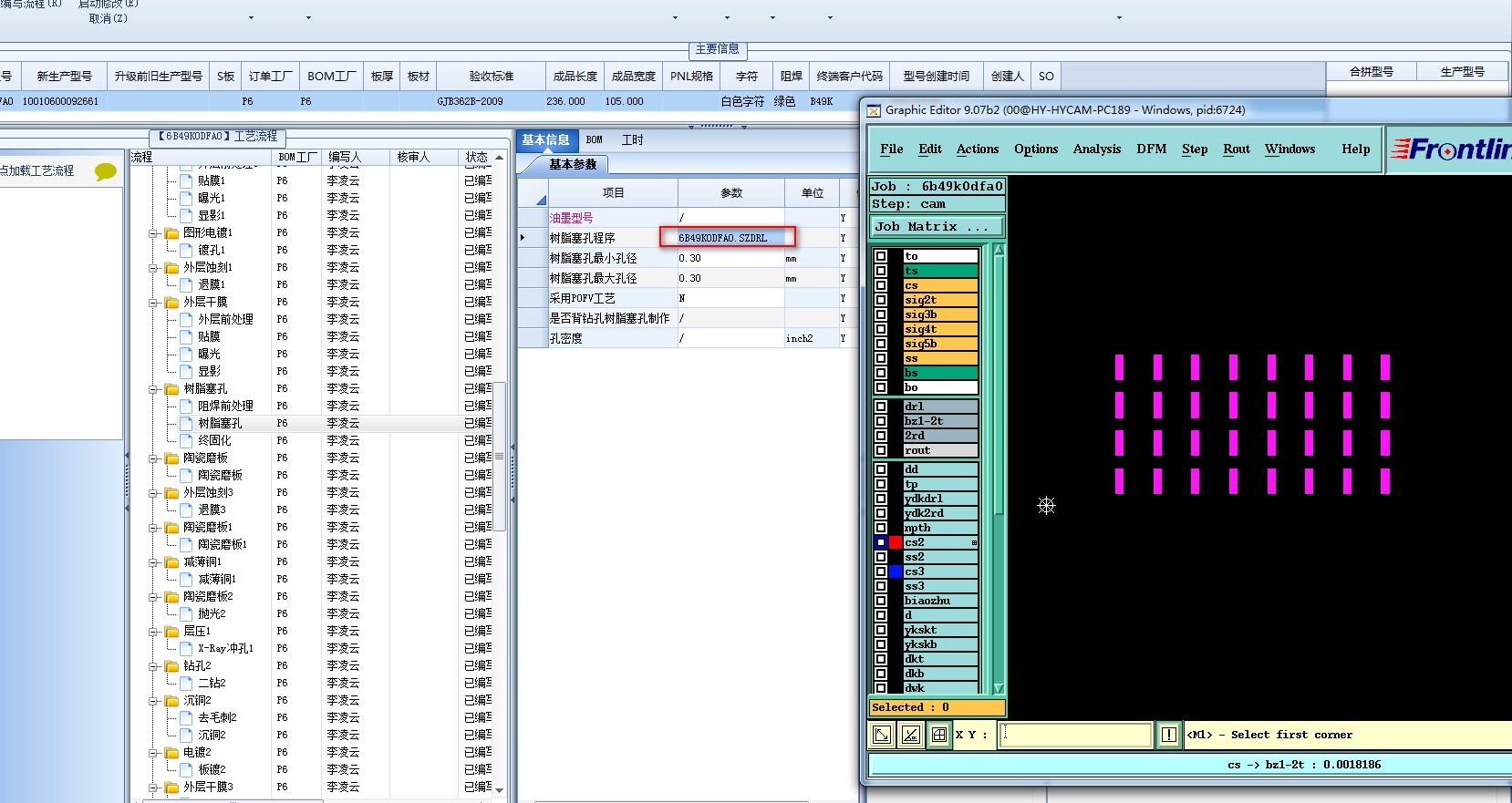The width and height of the screenshot is (1512, 803).
Task: Click the blue color swatch of cs3 layer
Action: click(896, 571)
